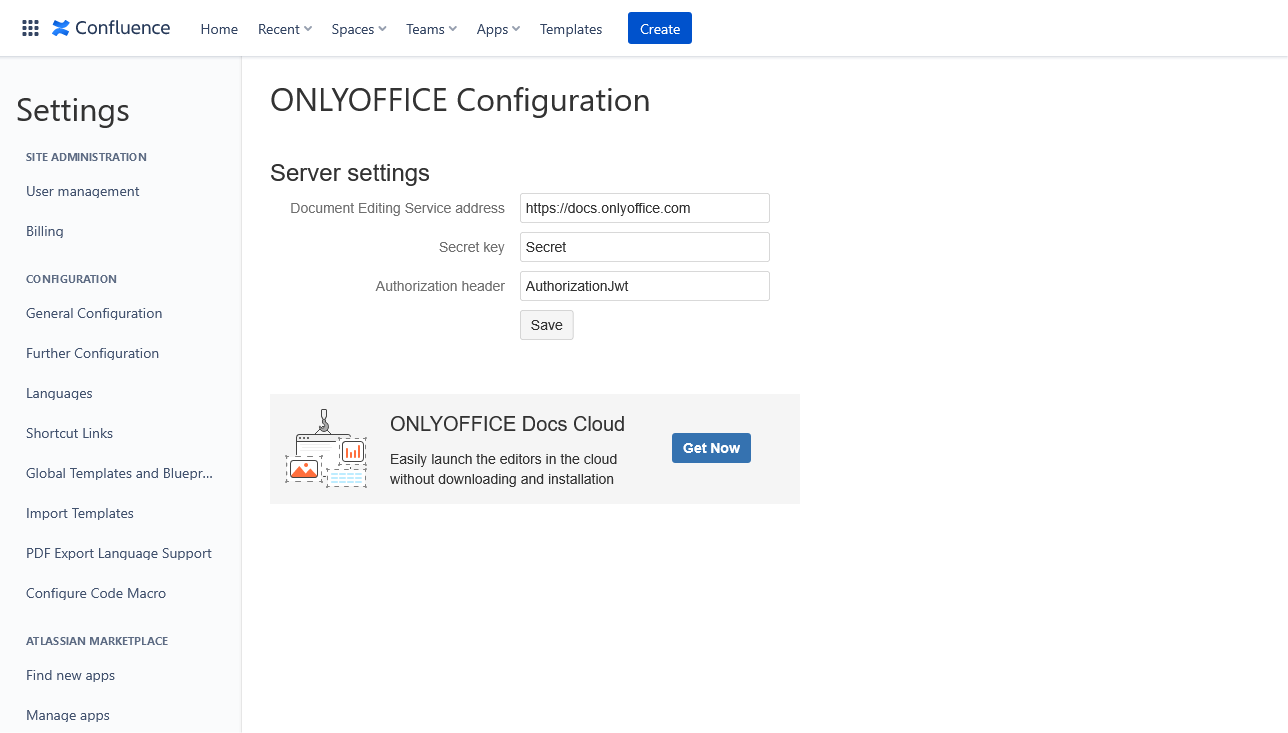Open the app switcher grid icon
Viewport: 1288px width, 733px height.
pyautogui.click(x=30, y=28)
